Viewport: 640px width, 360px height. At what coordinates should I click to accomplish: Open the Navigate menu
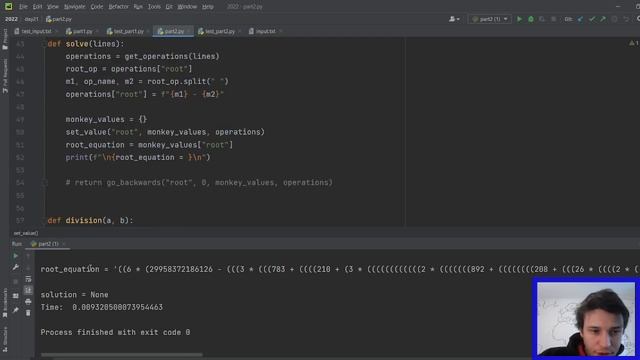(x=74, y=7)
